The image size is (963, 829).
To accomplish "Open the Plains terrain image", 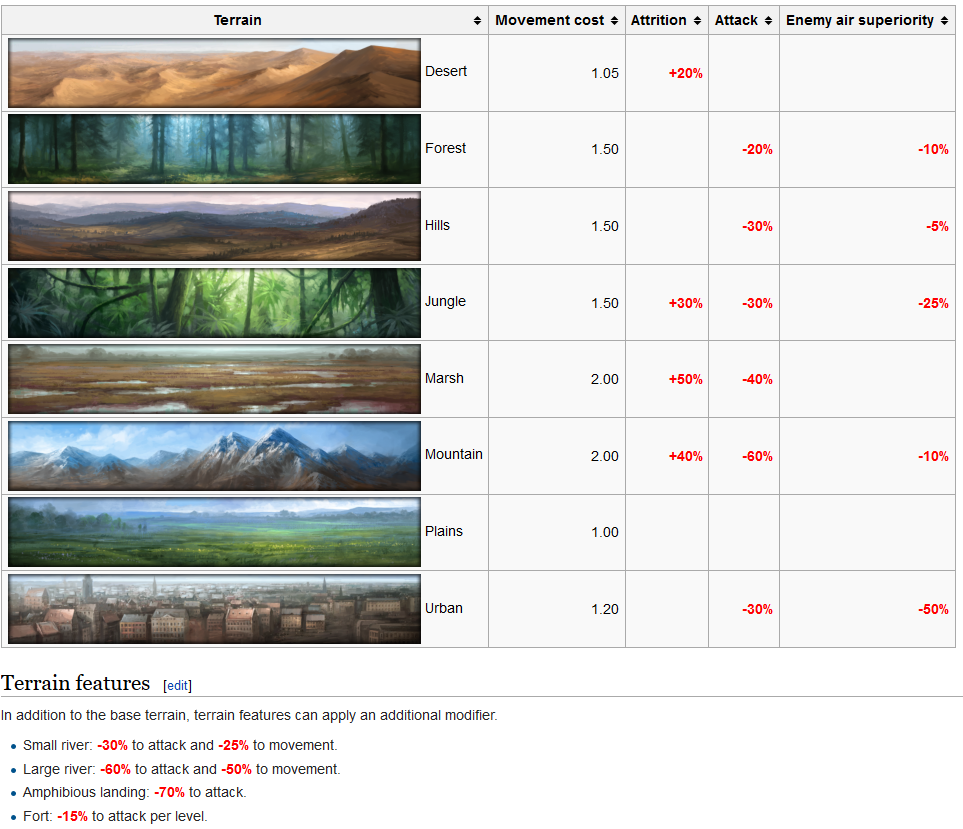I will pos(214,532).
